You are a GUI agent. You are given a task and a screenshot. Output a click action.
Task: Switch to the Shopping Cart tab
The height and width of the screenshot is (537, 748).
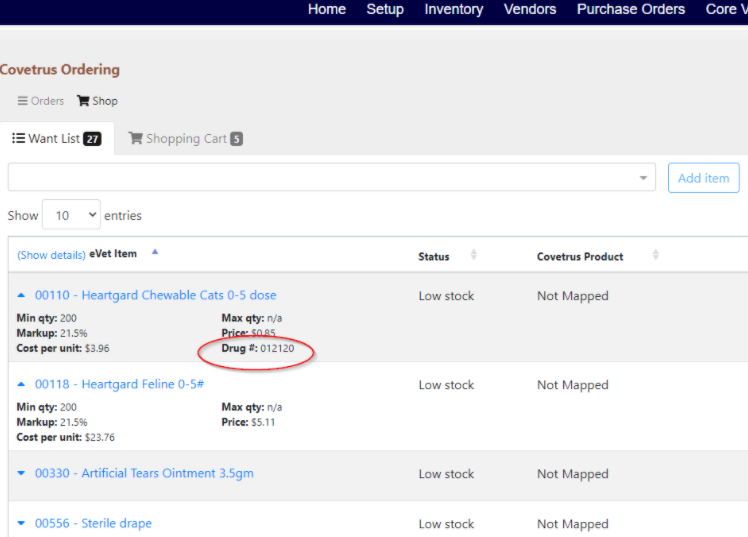pos(186,138)
